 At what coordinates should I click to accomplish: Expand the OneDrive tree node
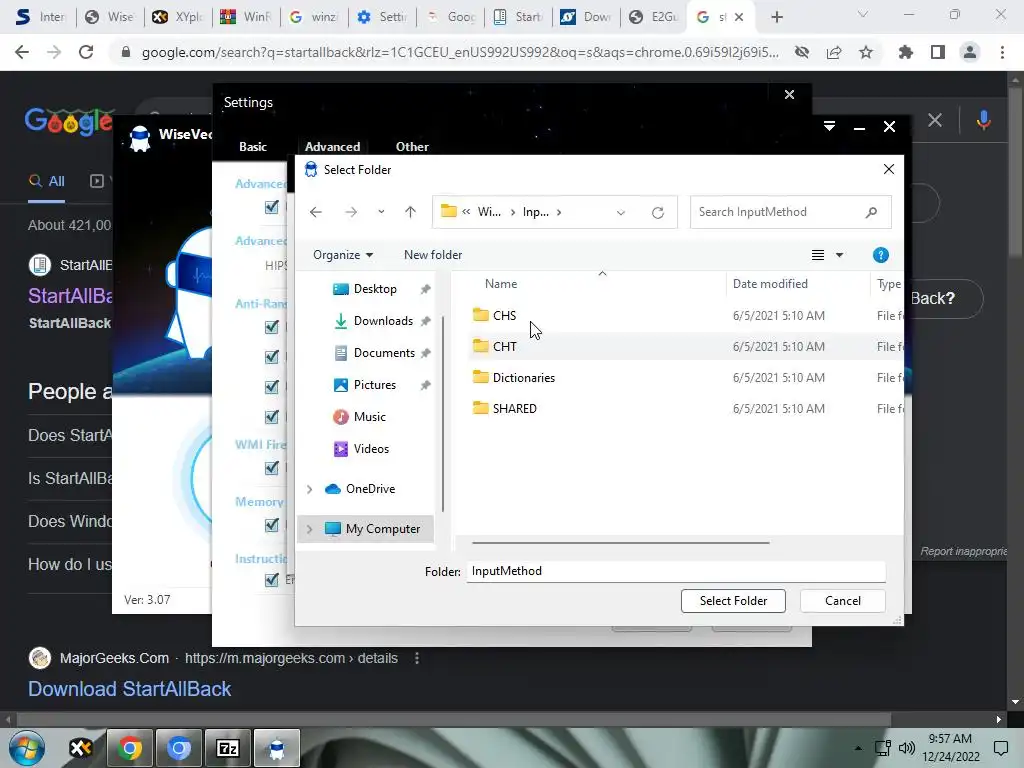click(310, 489)
